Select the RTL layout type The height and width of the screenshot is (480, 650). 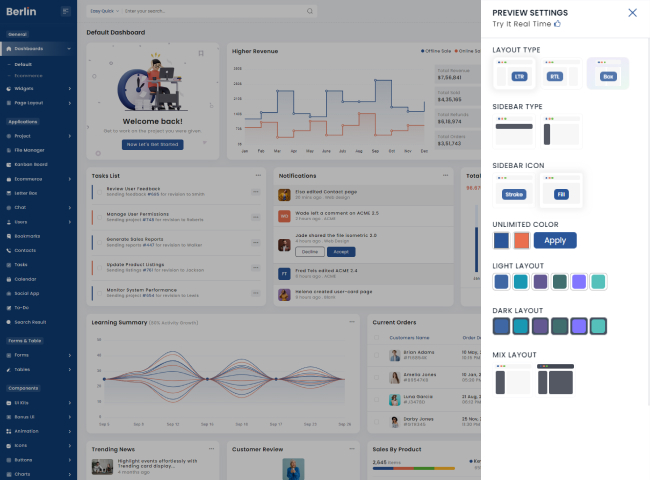555,74
